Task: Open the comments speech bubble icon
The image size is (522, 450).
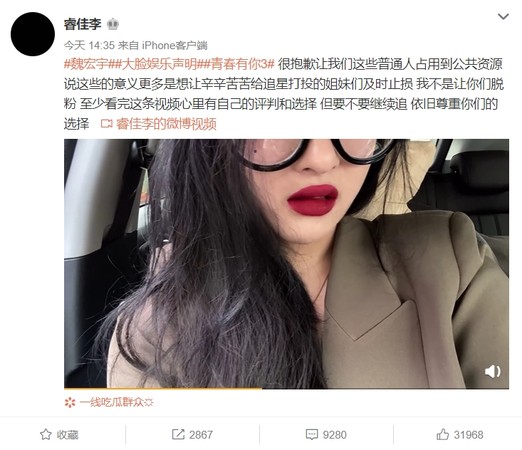Action: tap(312, 434)
